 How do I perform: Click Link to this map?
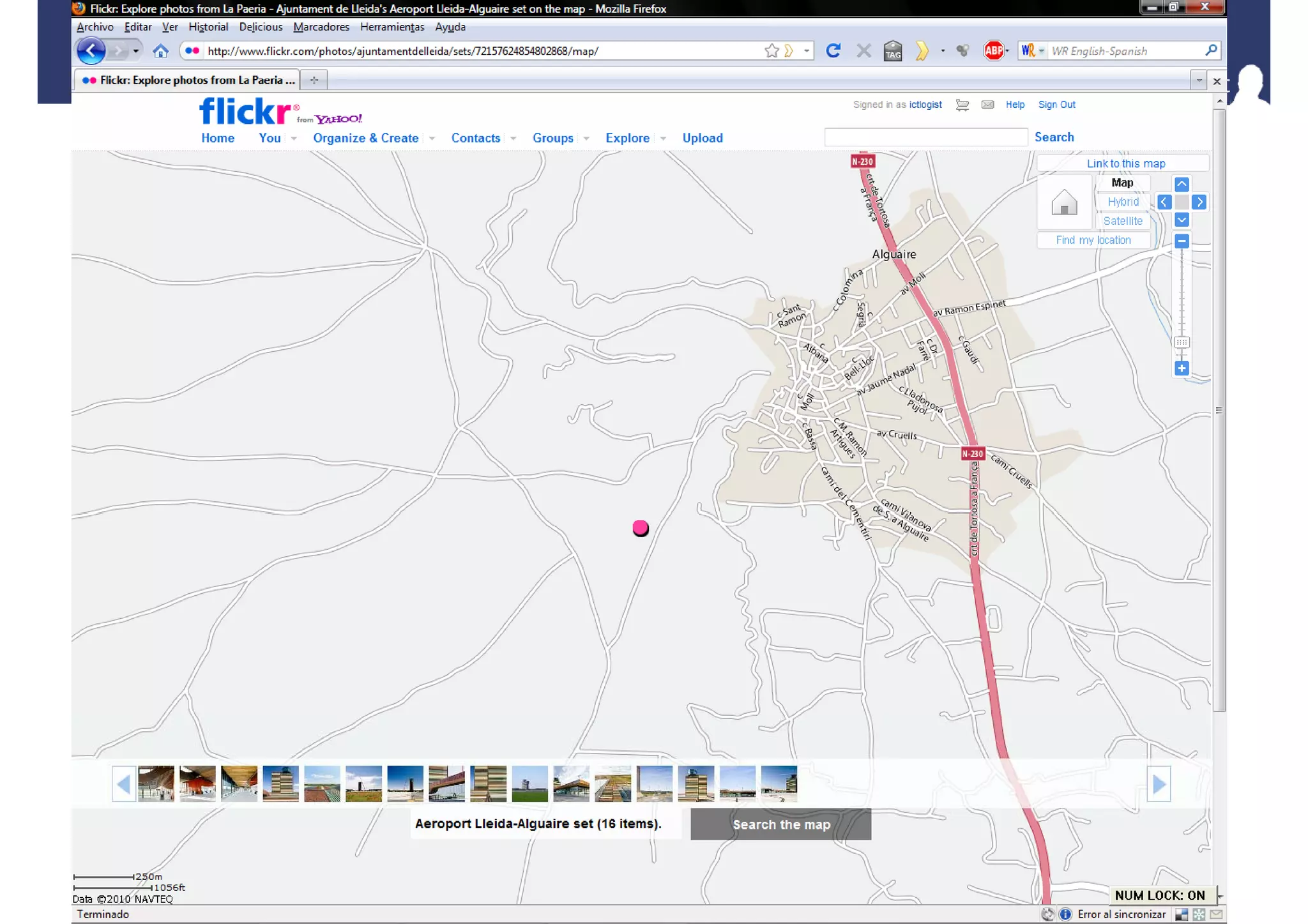[x=1125, y=163]
